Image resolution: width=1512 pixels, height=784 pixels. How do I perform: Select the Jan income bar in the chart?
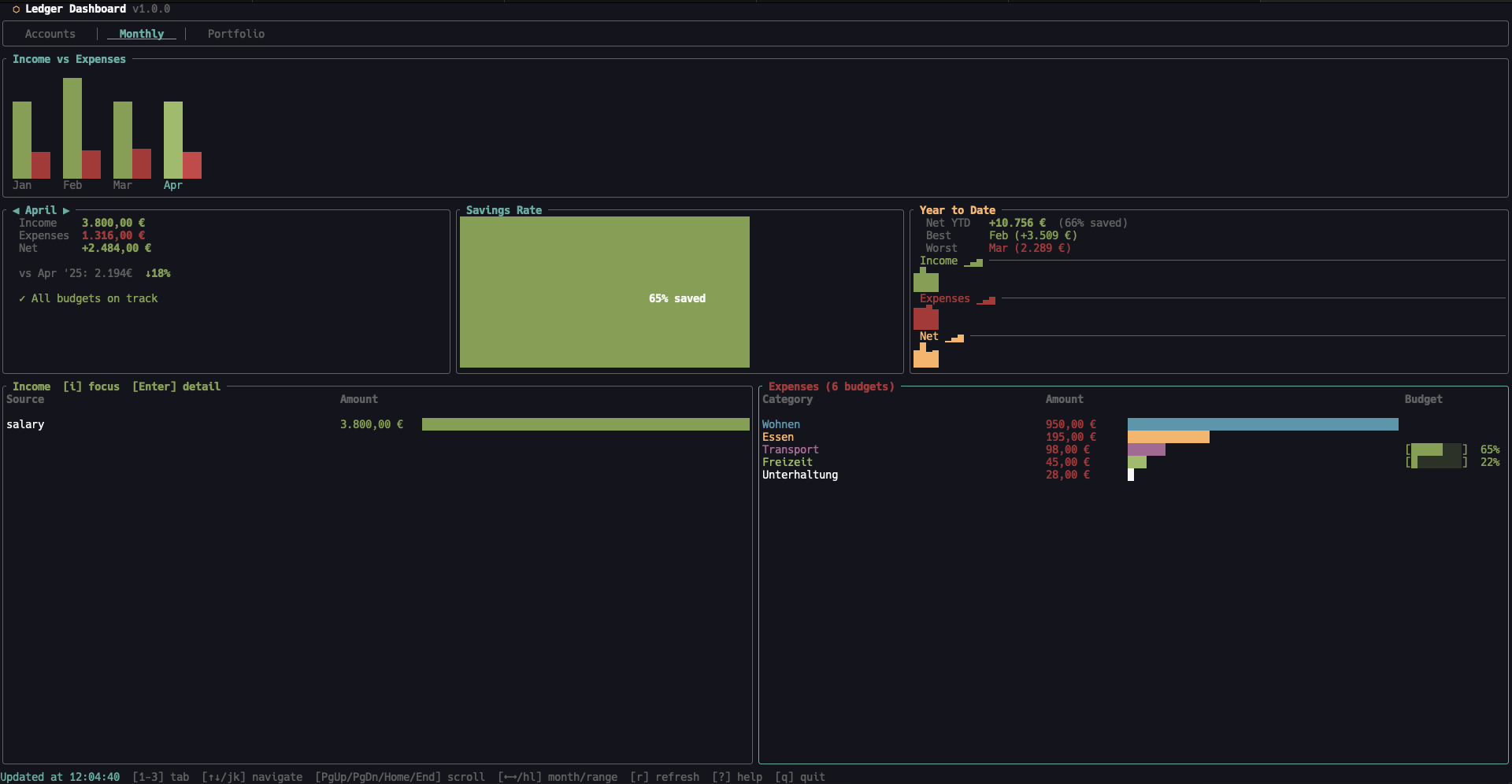21,142
